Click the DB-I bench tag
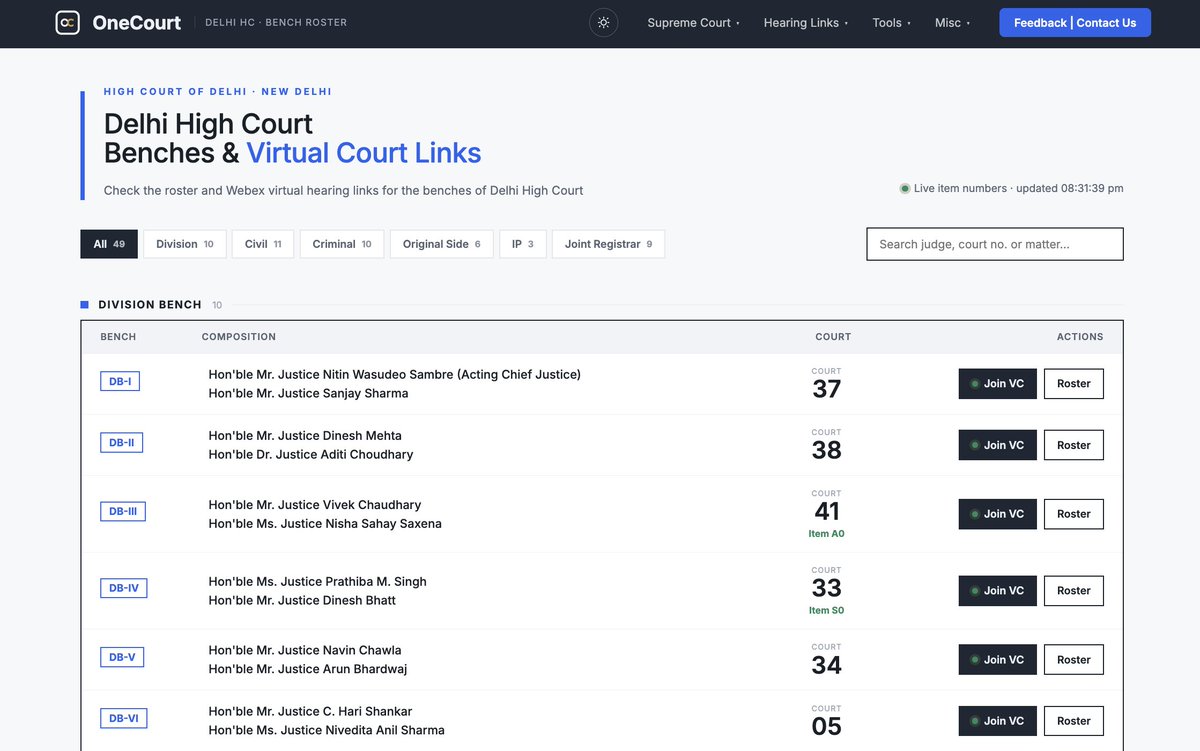 pyautogui.click(x=120, y=381)
